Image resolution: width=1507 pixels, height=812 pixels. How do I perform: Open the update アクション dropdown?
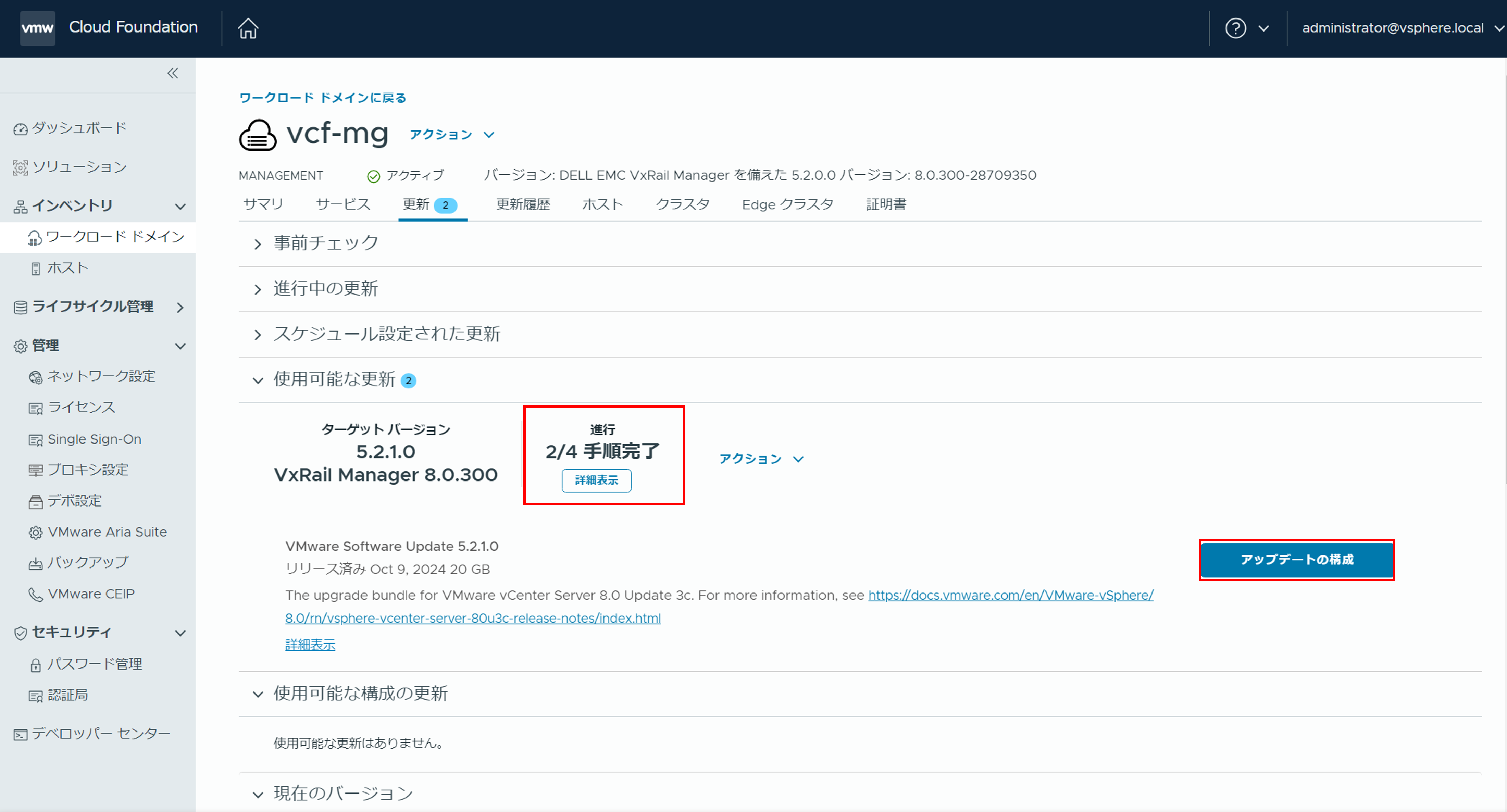[x=762, y=459]
